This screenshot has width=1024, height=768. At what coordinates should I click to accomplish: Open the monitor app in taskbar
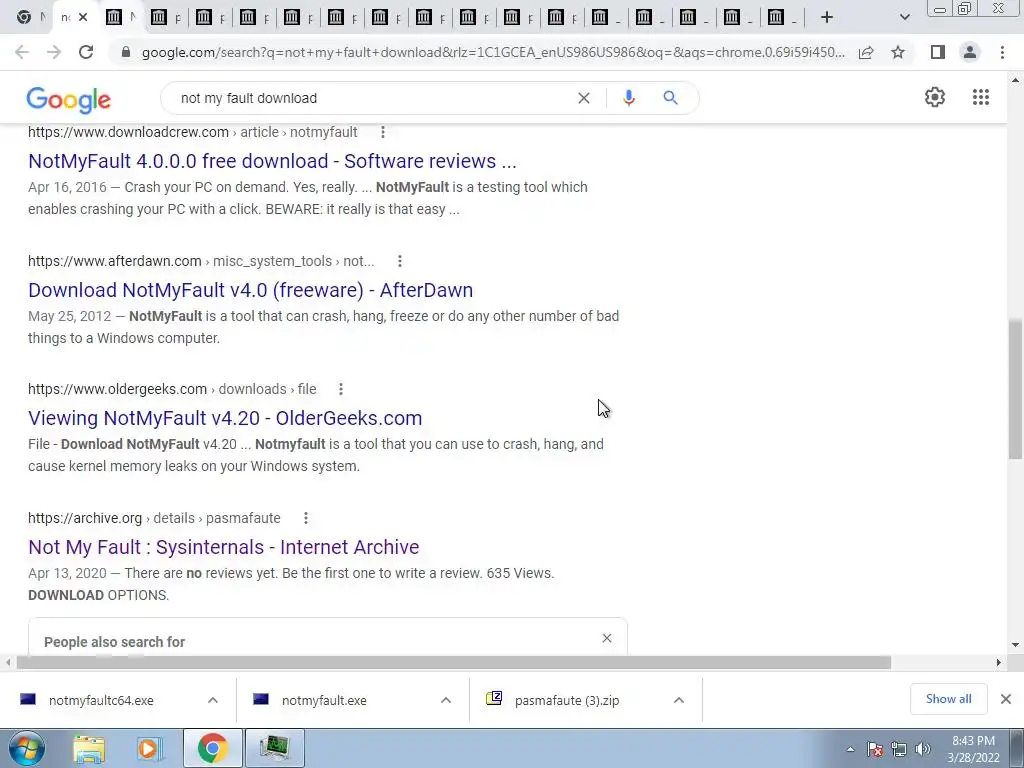[274, 748]
